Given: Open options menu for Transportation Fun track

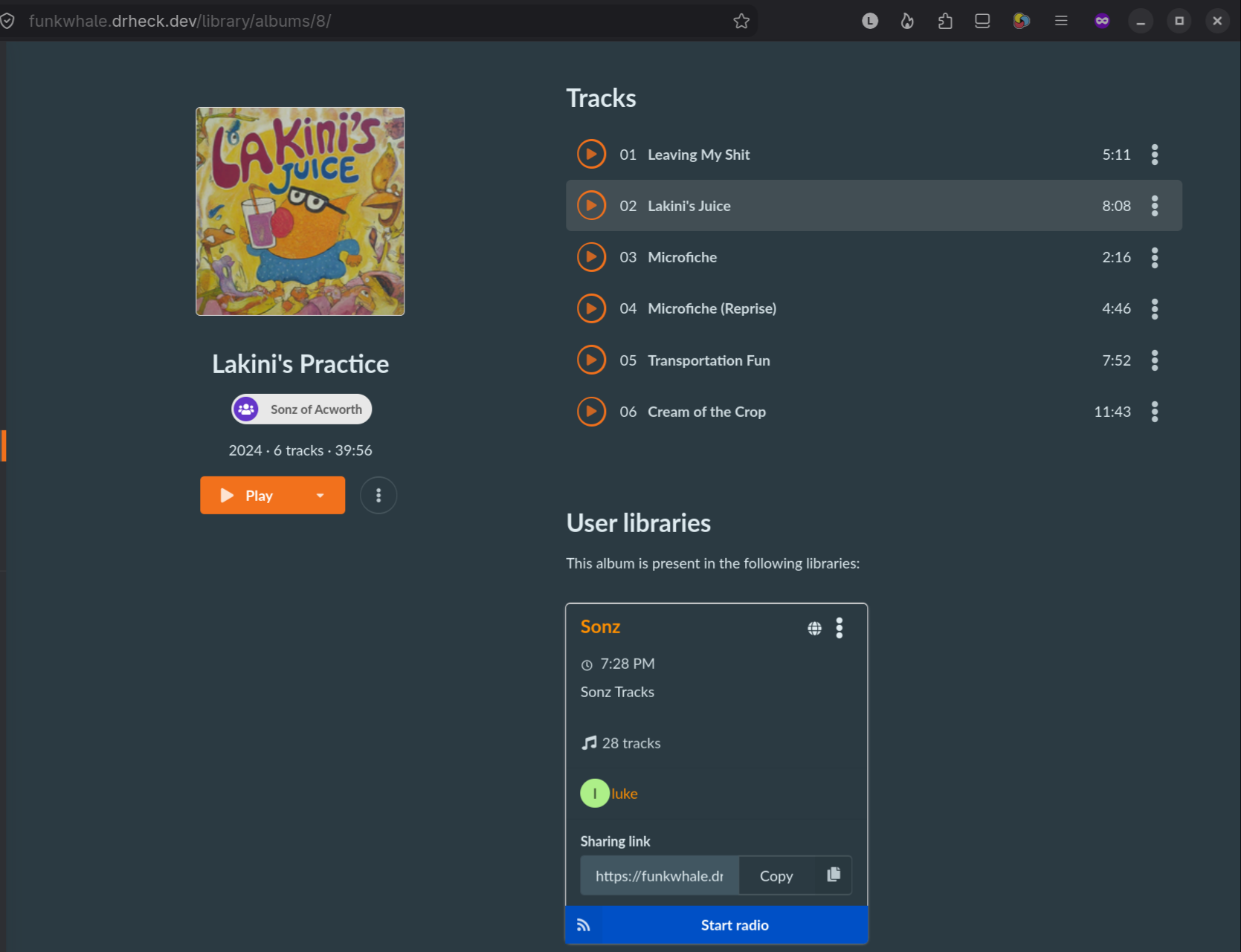Looking at the screenshot, I should (x=1155, y=360).
